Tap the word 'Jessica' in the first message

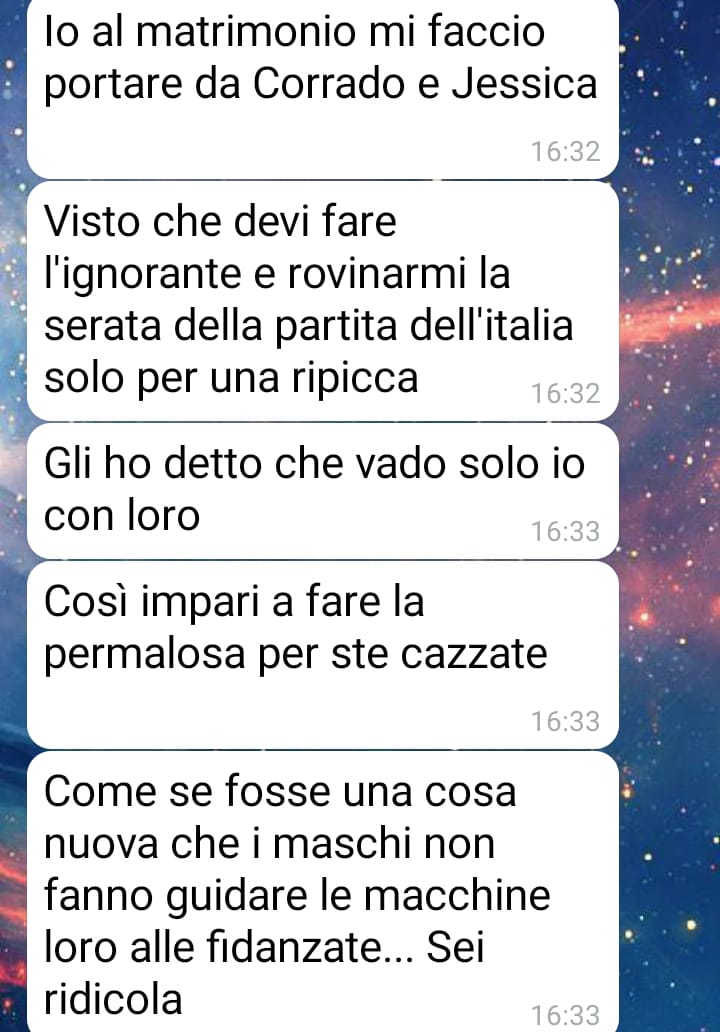pyautogui.click(x=525, y=84)
